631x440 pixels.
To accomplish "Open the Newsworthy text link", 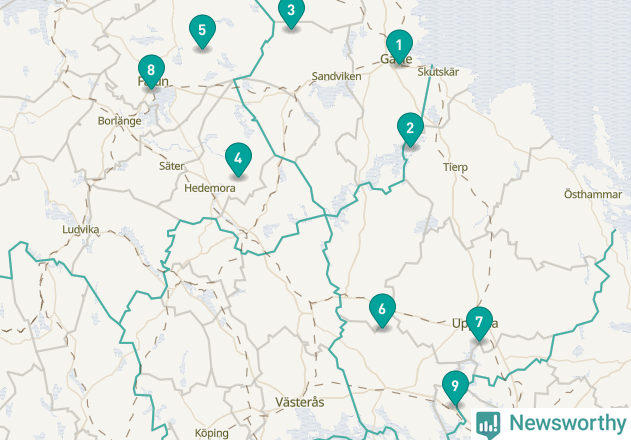I will [x=567, y=423].
